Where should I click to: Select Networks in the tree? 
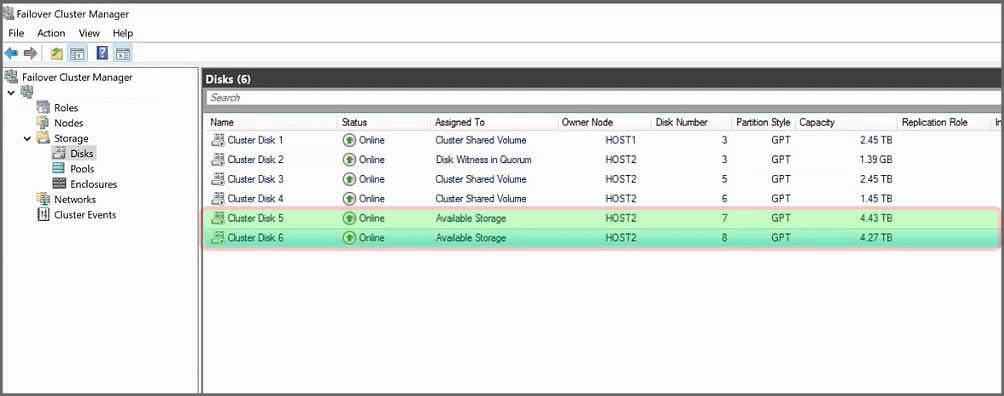click(75, 199)
